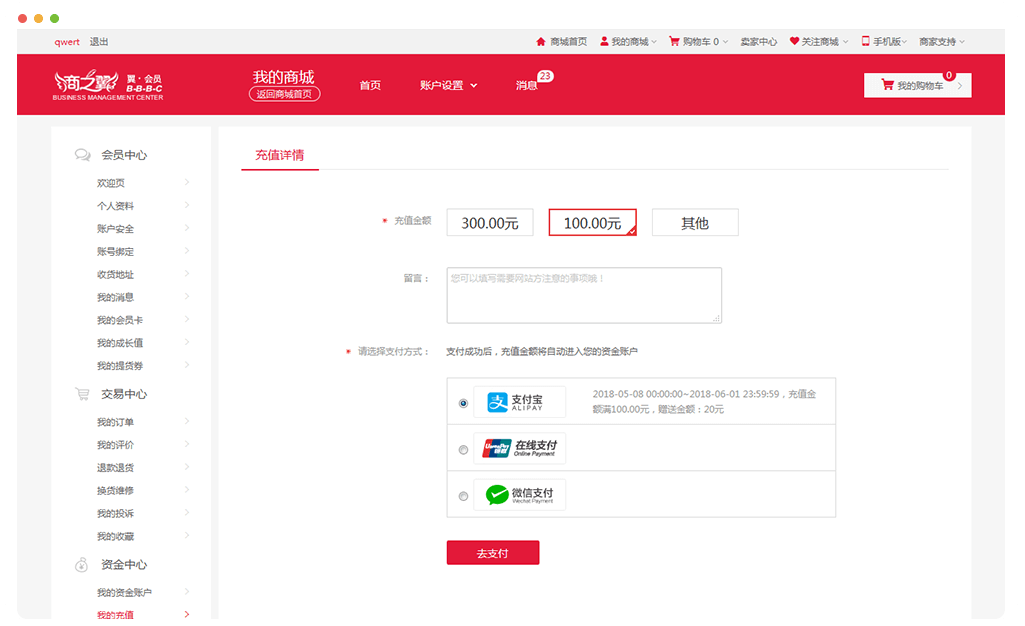Click the red arrow next to 我的充值

187,614
